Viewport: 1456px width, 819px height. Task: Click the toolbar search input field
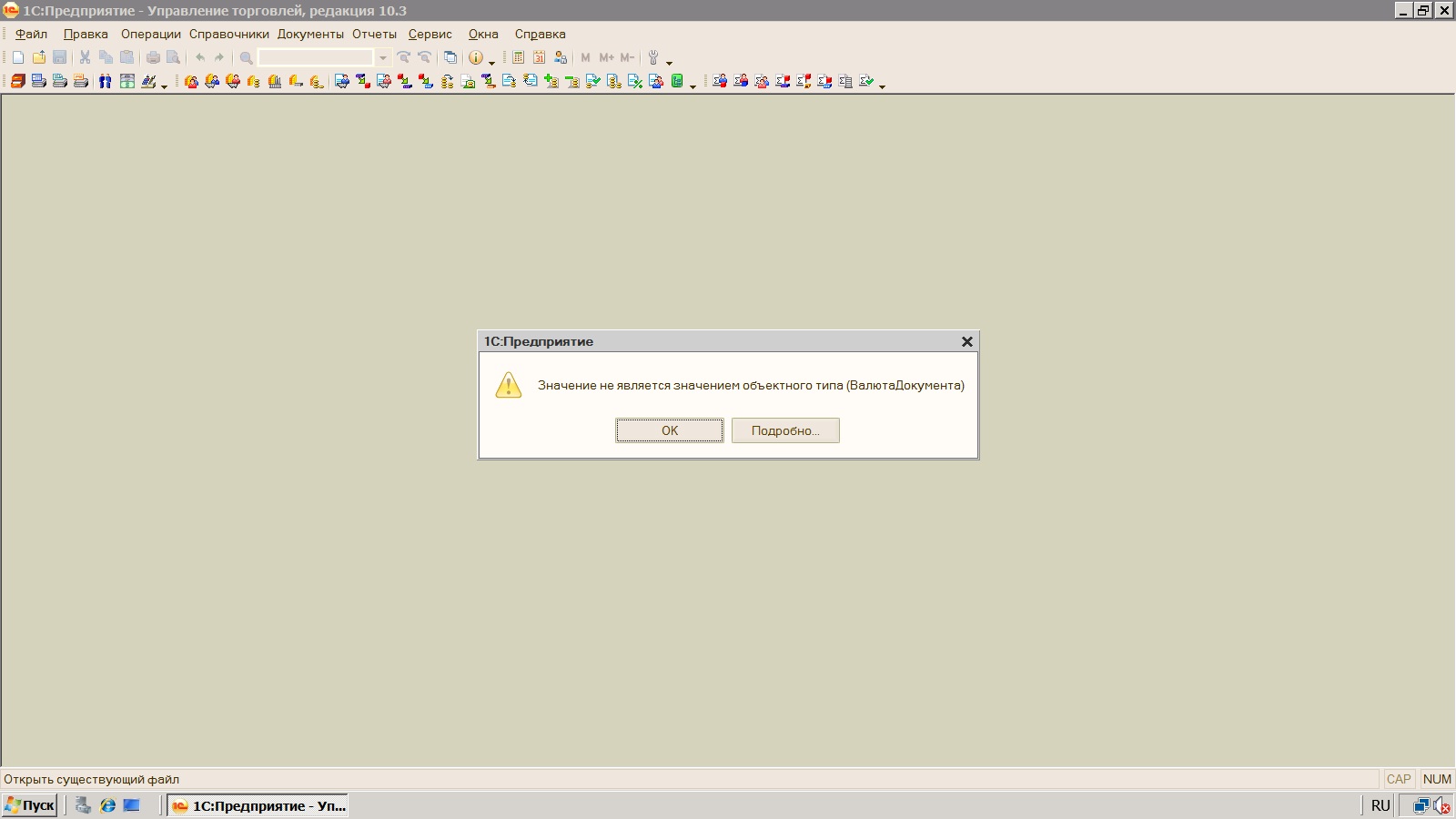[x=316, y=57]
